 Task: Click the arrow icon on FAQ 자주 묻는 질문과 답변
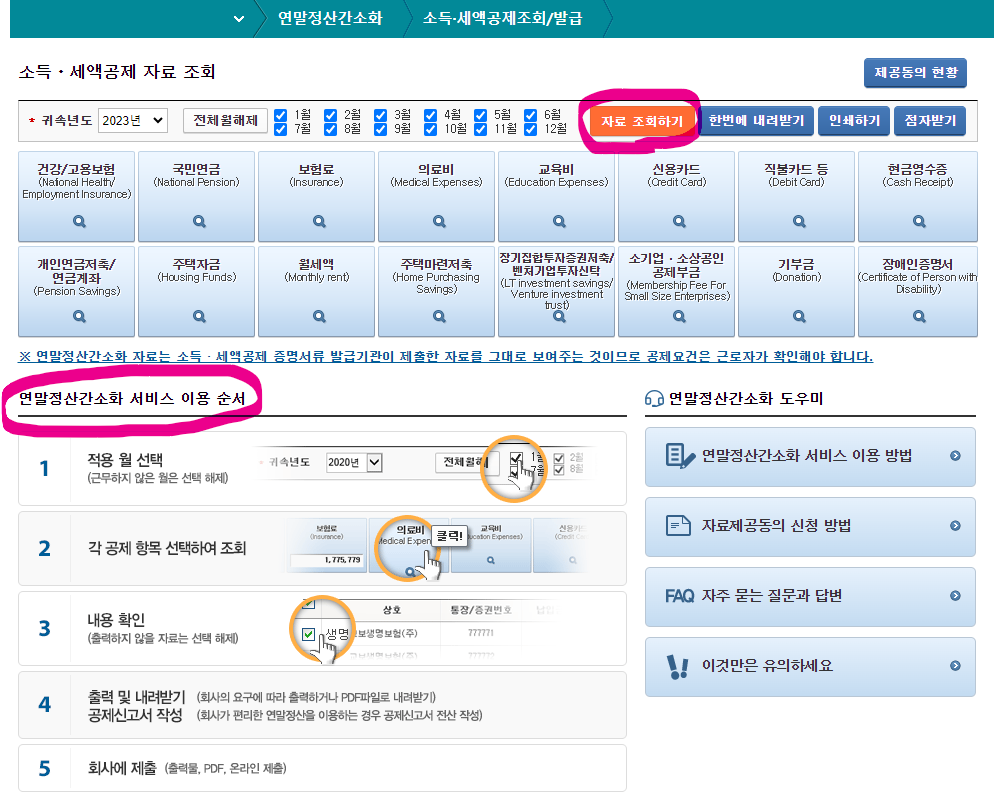coord(955,596)
